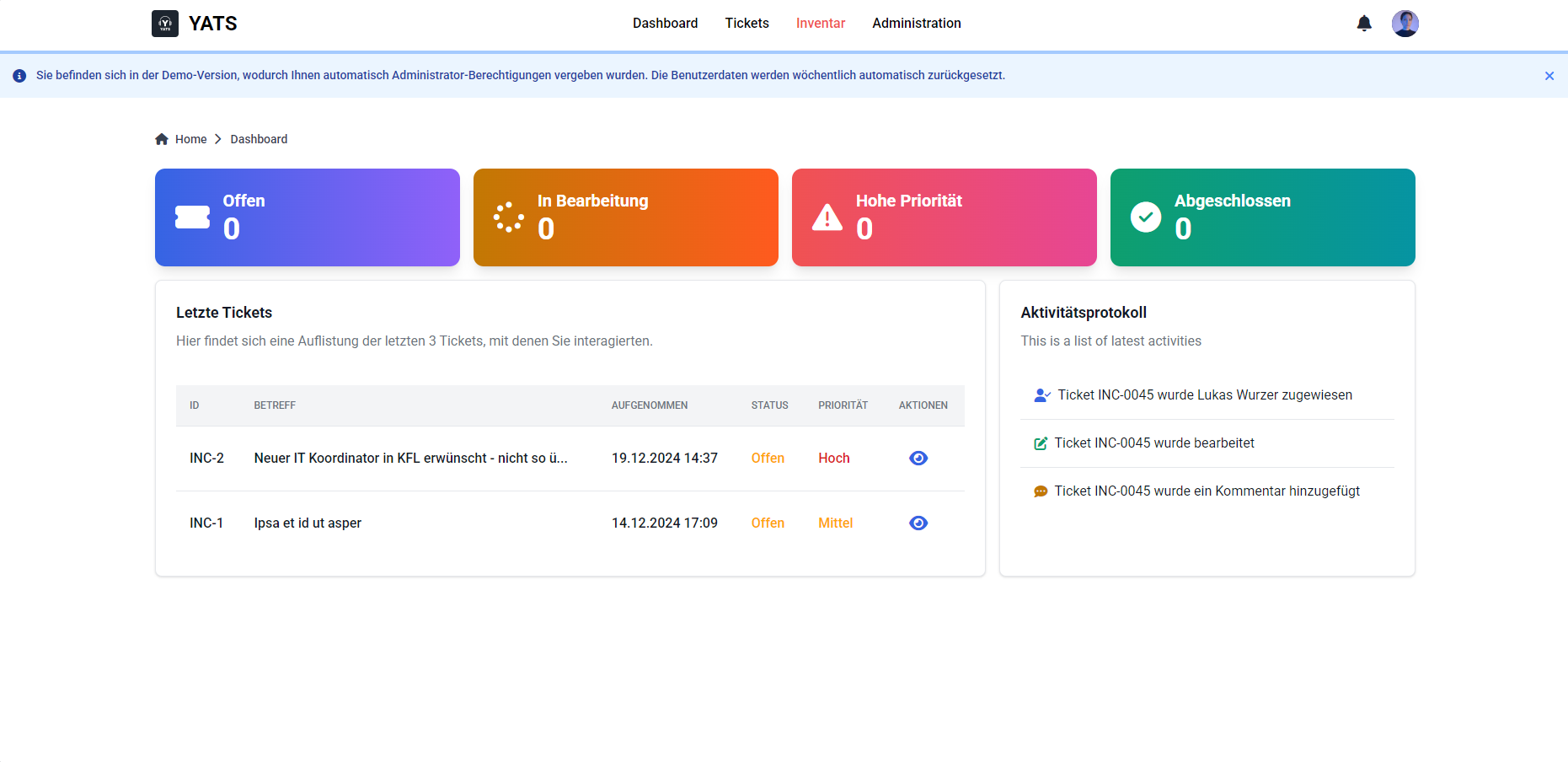Click the AKTIONEN column header
Screen dimensions: 1568x762
pos(923,405)
